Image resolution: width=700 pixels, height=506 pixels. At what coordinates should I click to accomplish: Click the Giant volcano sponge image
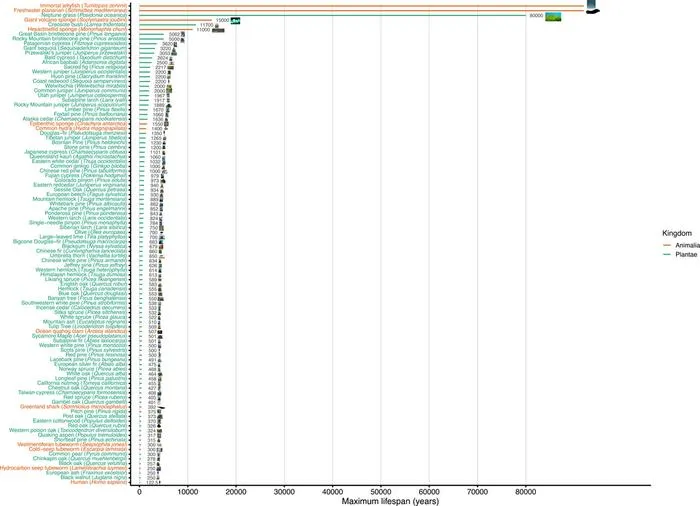(235, 21)
